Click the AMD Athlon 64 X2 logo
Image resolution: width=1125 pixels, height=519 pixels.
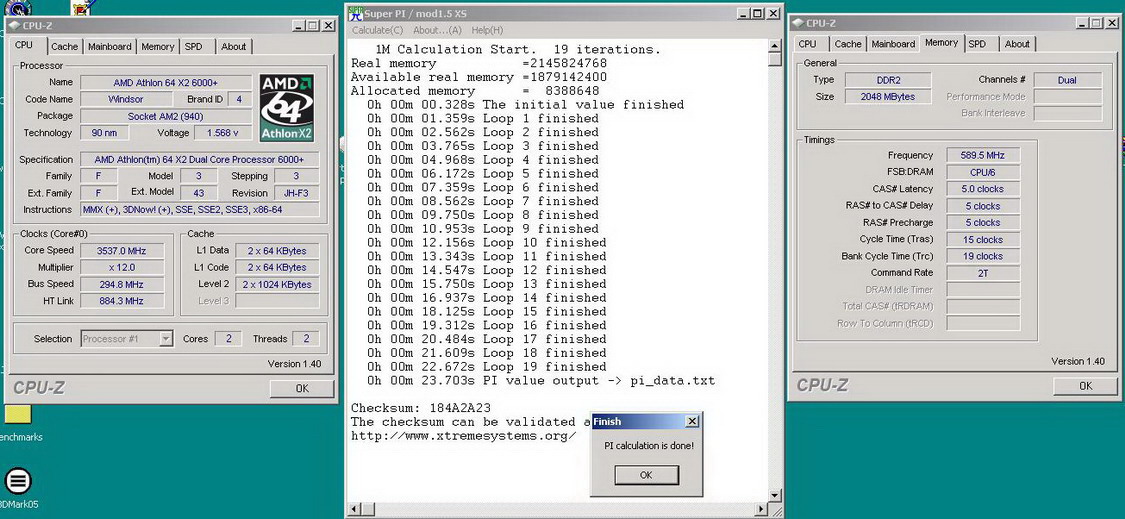(x=286, y=107)
